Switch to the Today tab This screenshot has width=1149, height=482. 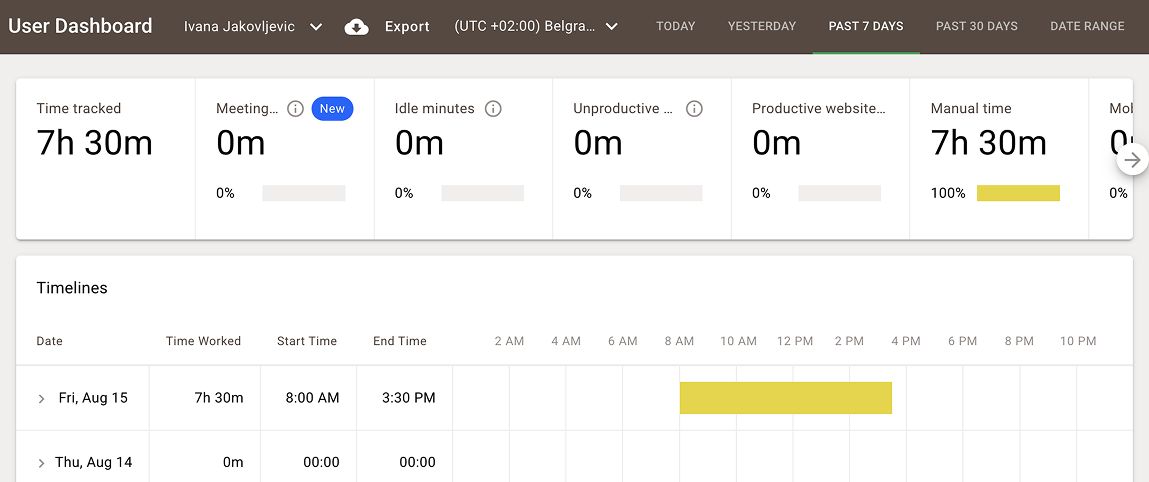(x=675, y=27)
